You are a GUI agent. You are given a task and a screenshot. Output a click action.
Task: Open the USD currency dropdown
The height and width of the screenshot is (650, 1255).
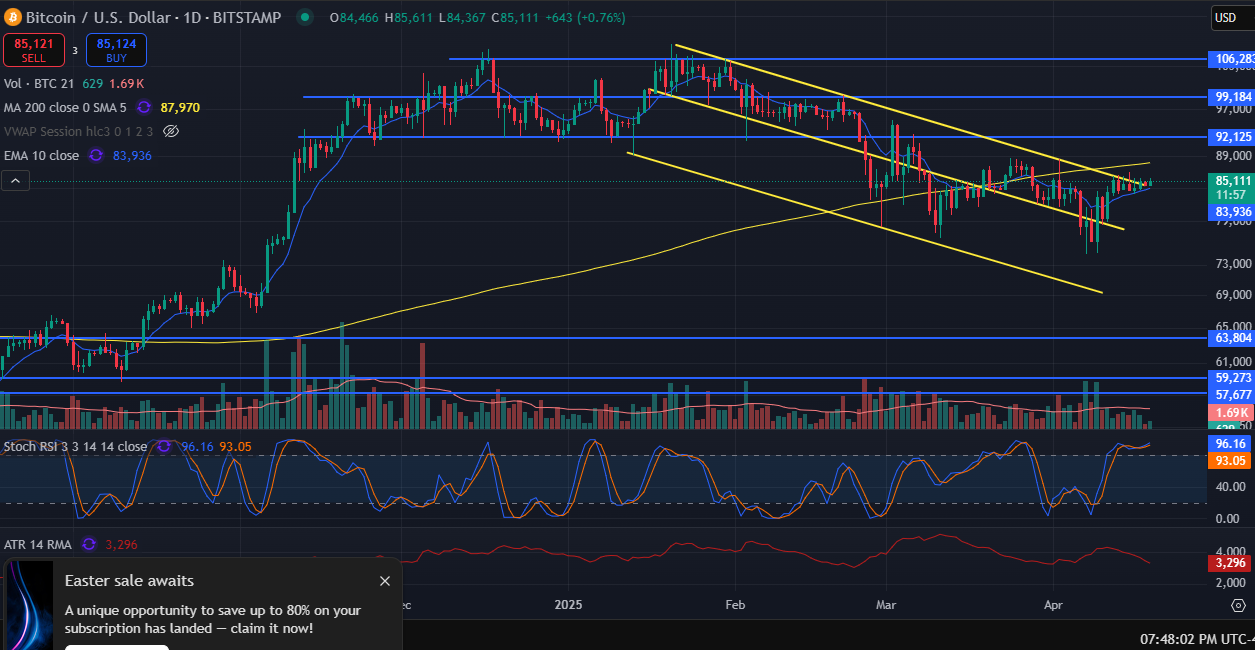point(1226,17)
